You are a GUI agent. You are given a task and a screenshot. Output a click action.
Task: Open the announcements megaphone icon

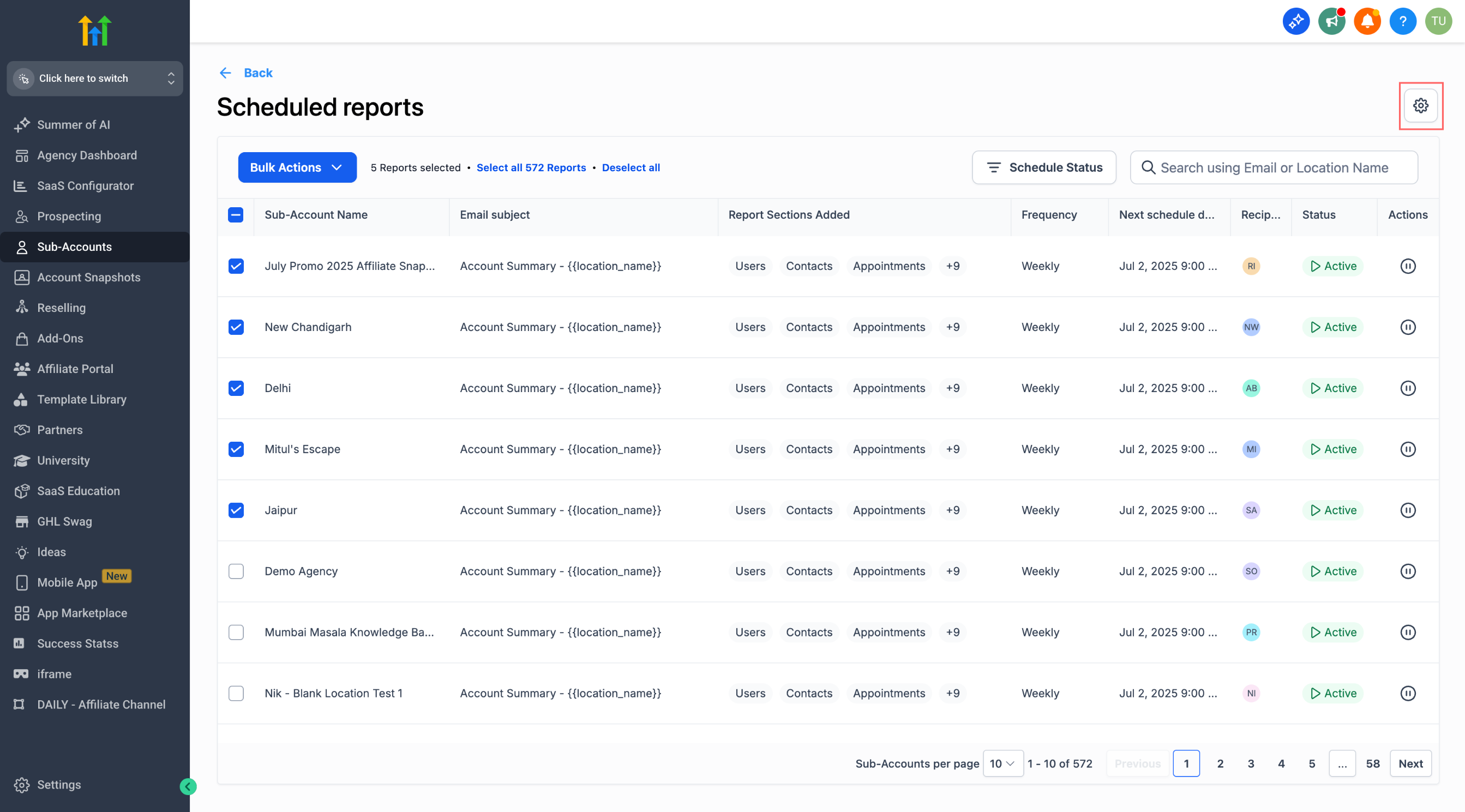pyautogui.click(x=1331, y=22)
